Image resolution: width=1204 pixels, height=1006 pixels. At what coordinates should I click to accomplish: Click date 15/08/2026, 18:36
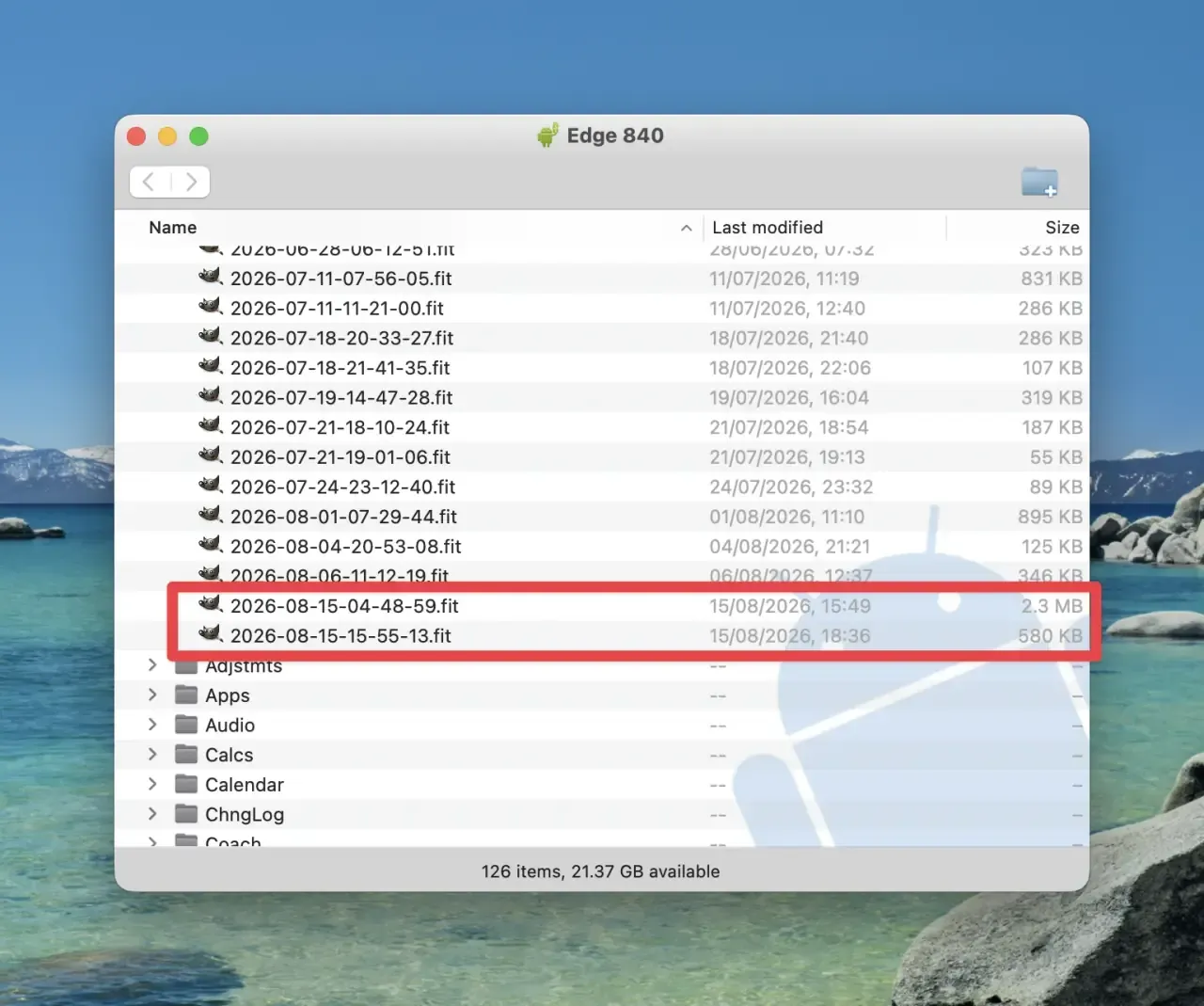click(790, 636)
